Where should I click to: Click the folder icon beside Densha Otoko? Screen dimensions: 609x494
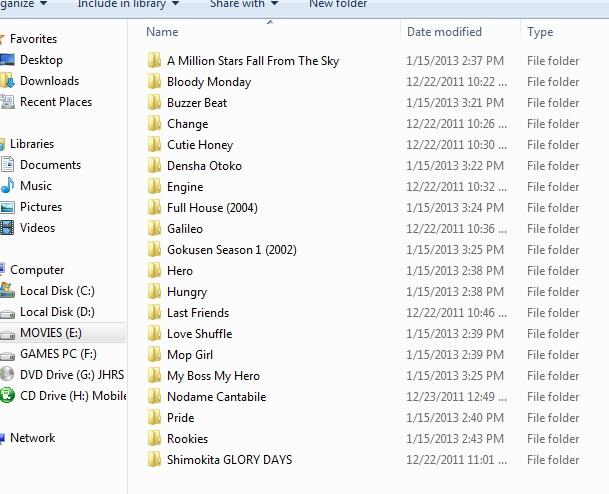(x=155, y=165)
